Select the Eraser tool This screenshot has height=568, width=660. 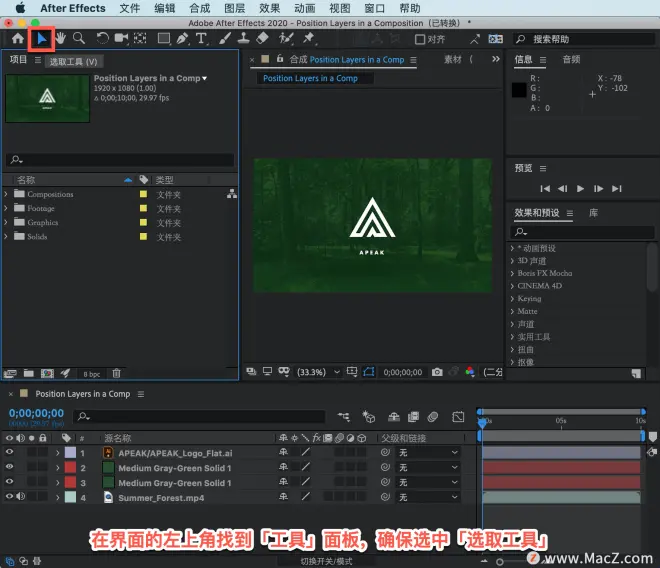[x=262, y=38]
